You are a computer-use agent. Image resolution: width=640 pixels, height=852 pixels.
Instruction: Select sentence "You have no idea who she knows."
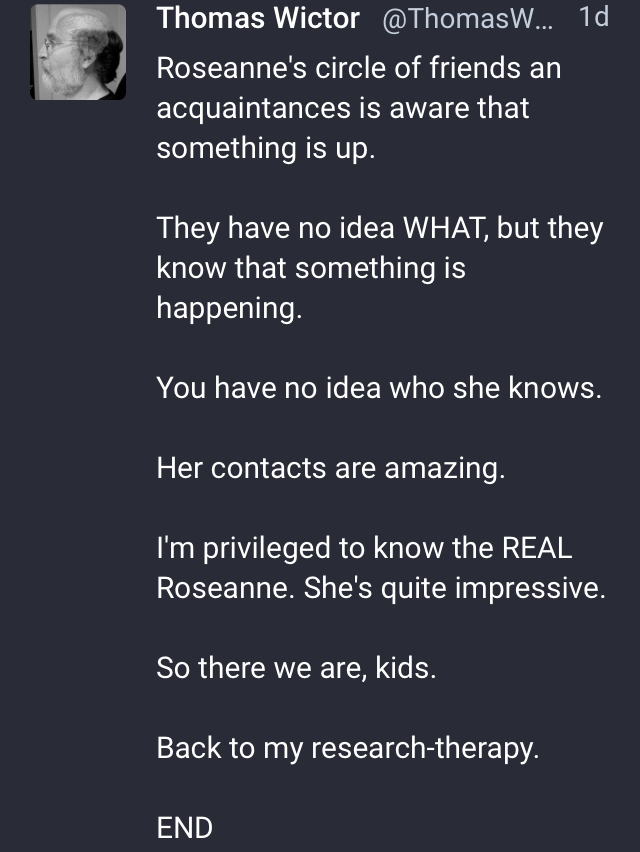click(379, 387)
